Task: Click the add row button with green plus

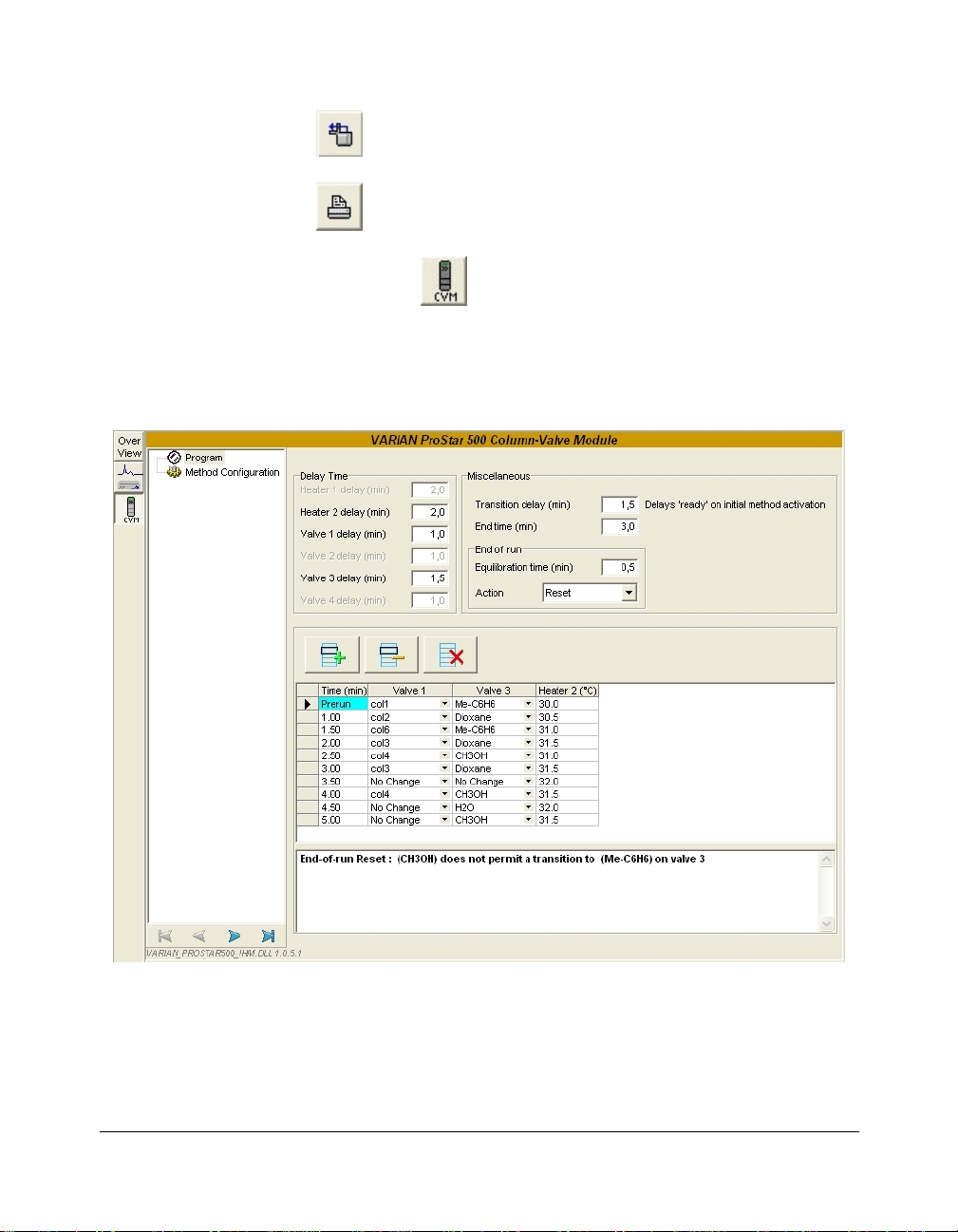Action: pyautogui.click(x=332, y=654)
